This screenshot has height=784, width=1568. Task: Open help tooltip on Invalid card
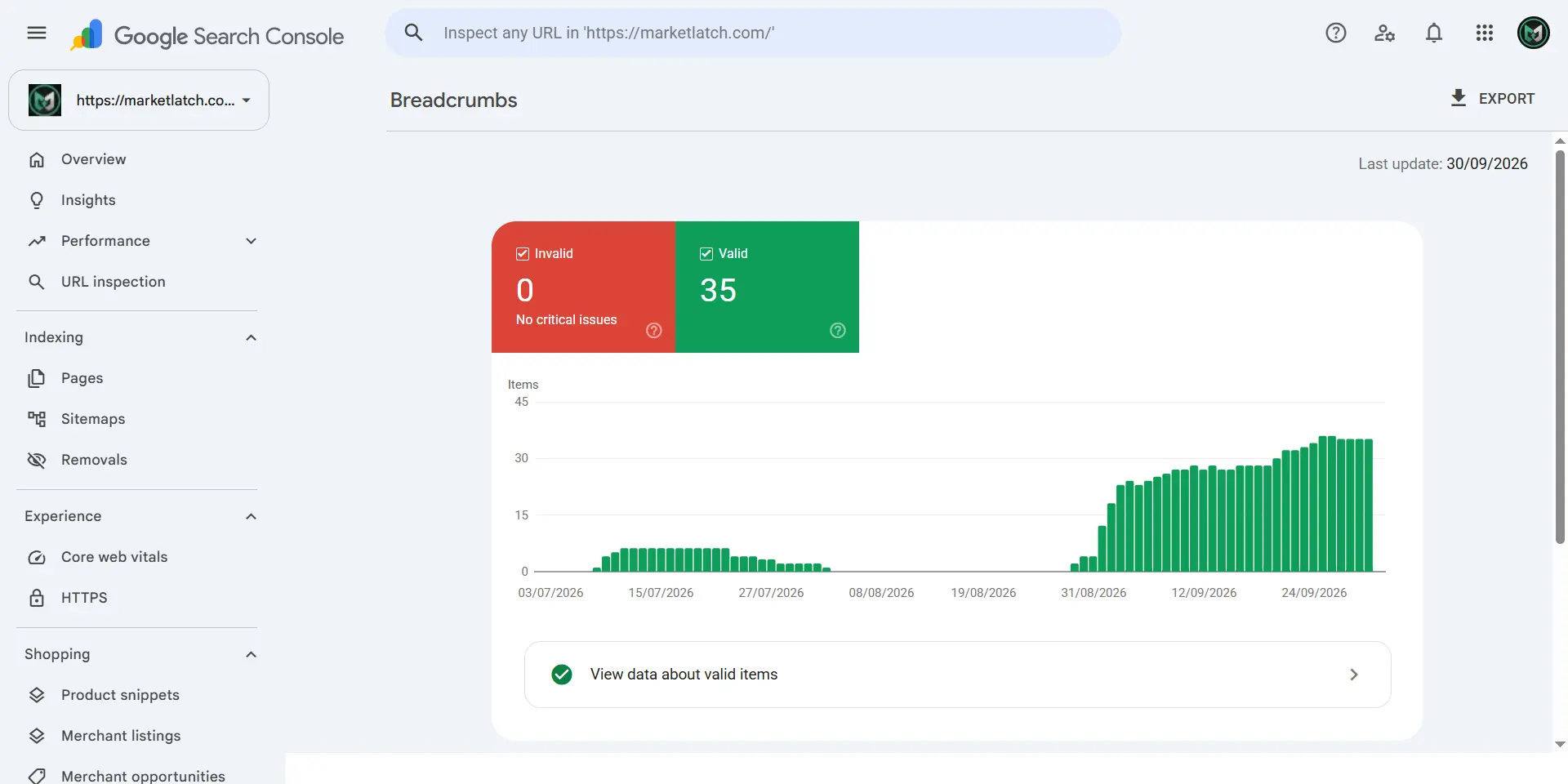click(654, 330)
